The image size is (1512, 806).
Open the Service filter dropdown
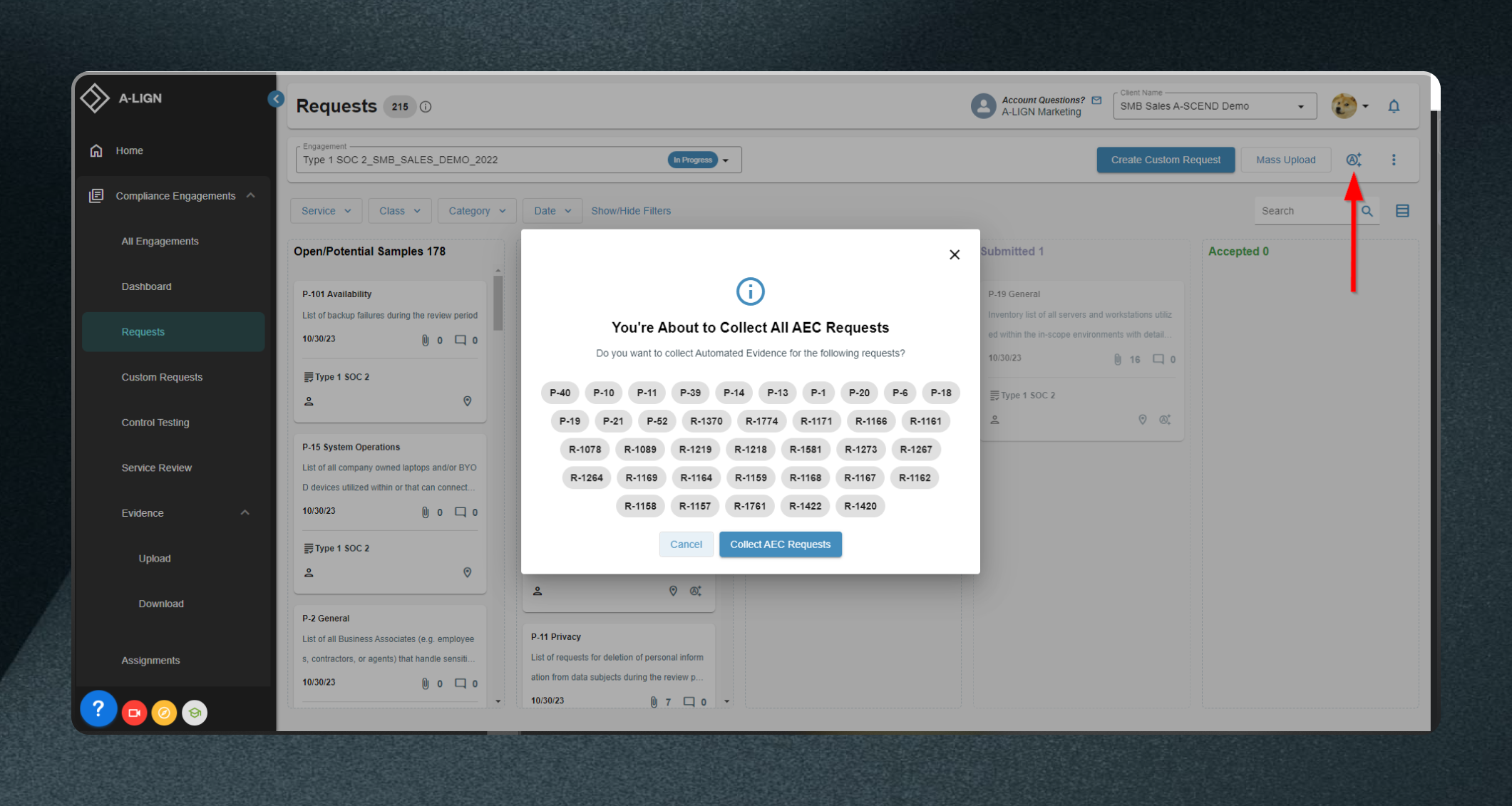[326, 211]
